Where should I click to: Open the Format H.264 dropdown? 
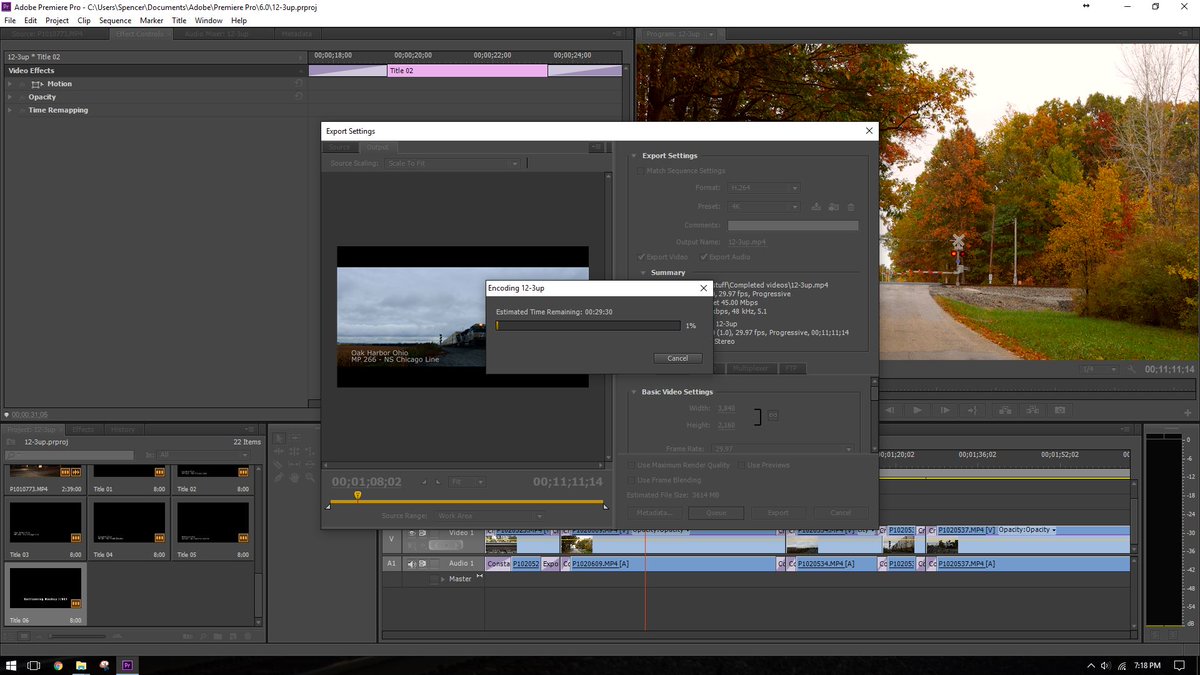(x=763, y=187)
